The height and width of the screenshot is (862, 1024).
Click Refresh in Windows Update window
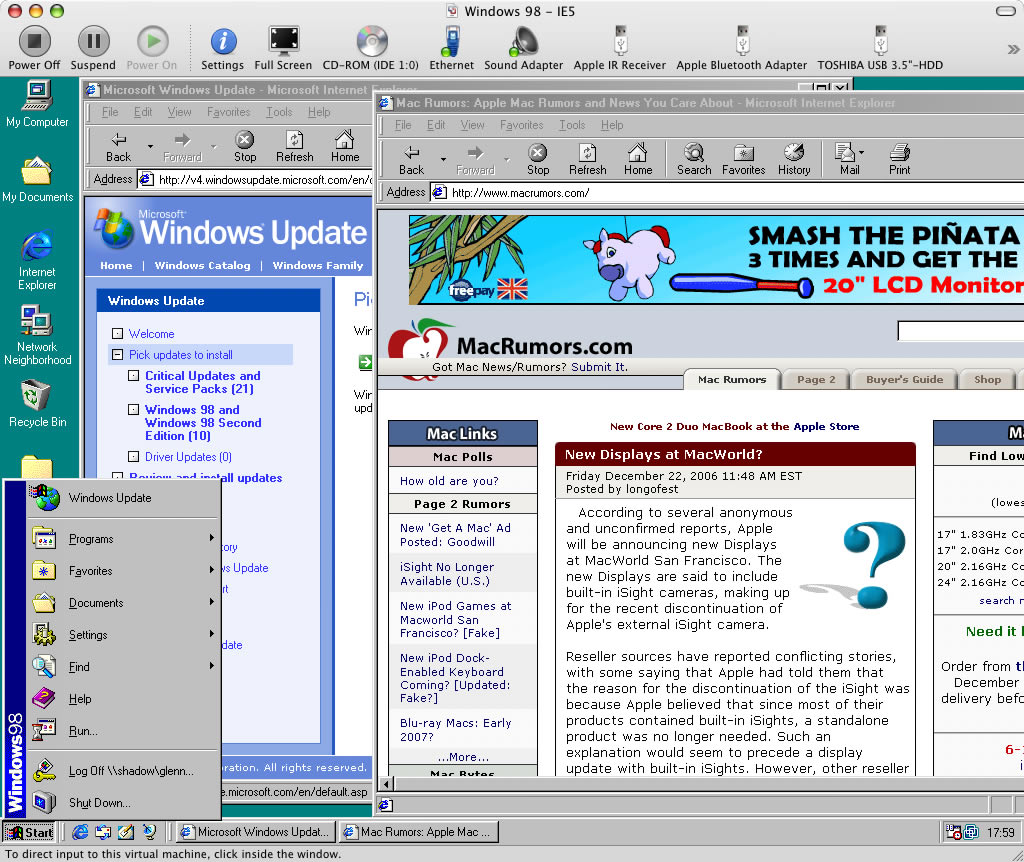[x=295, y=147]
